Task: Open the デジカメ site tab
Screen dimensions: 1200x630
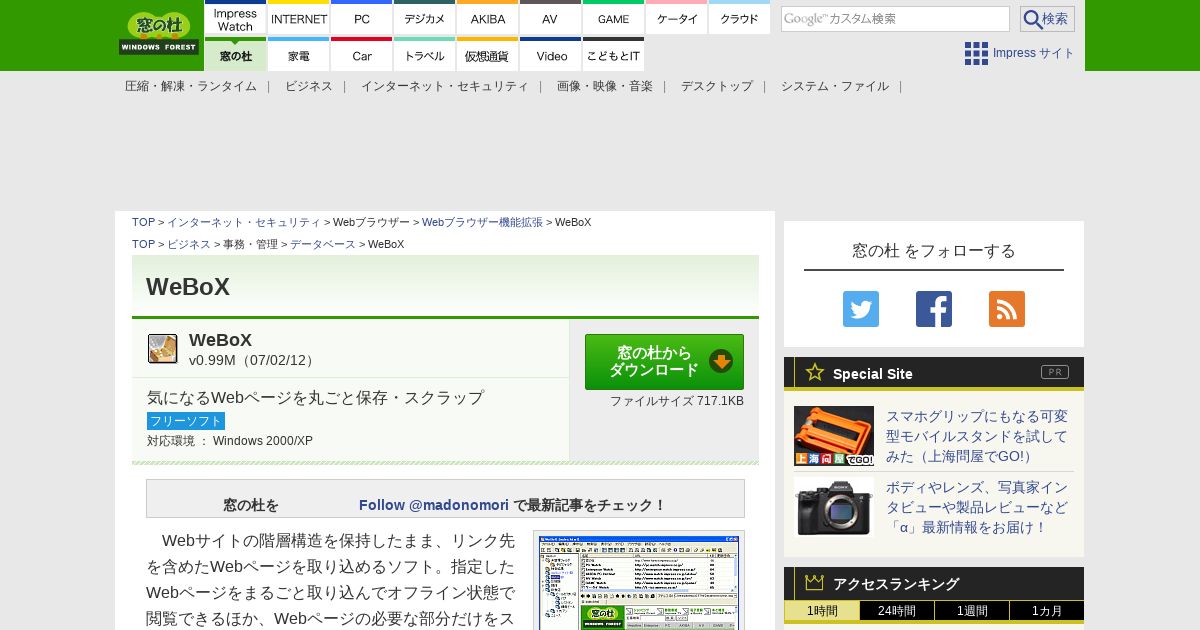Action: 425,19
